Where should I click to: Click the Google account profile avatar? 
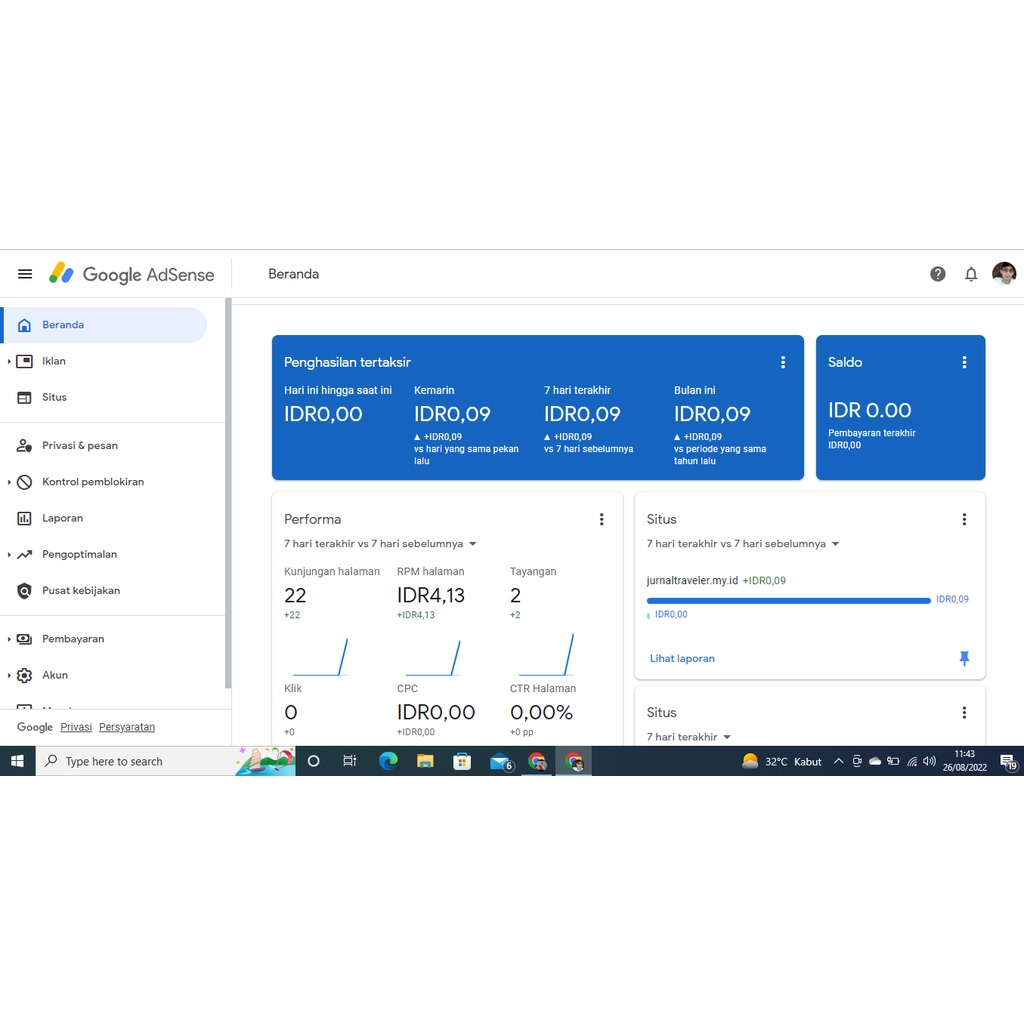(x=1004, y=273)
